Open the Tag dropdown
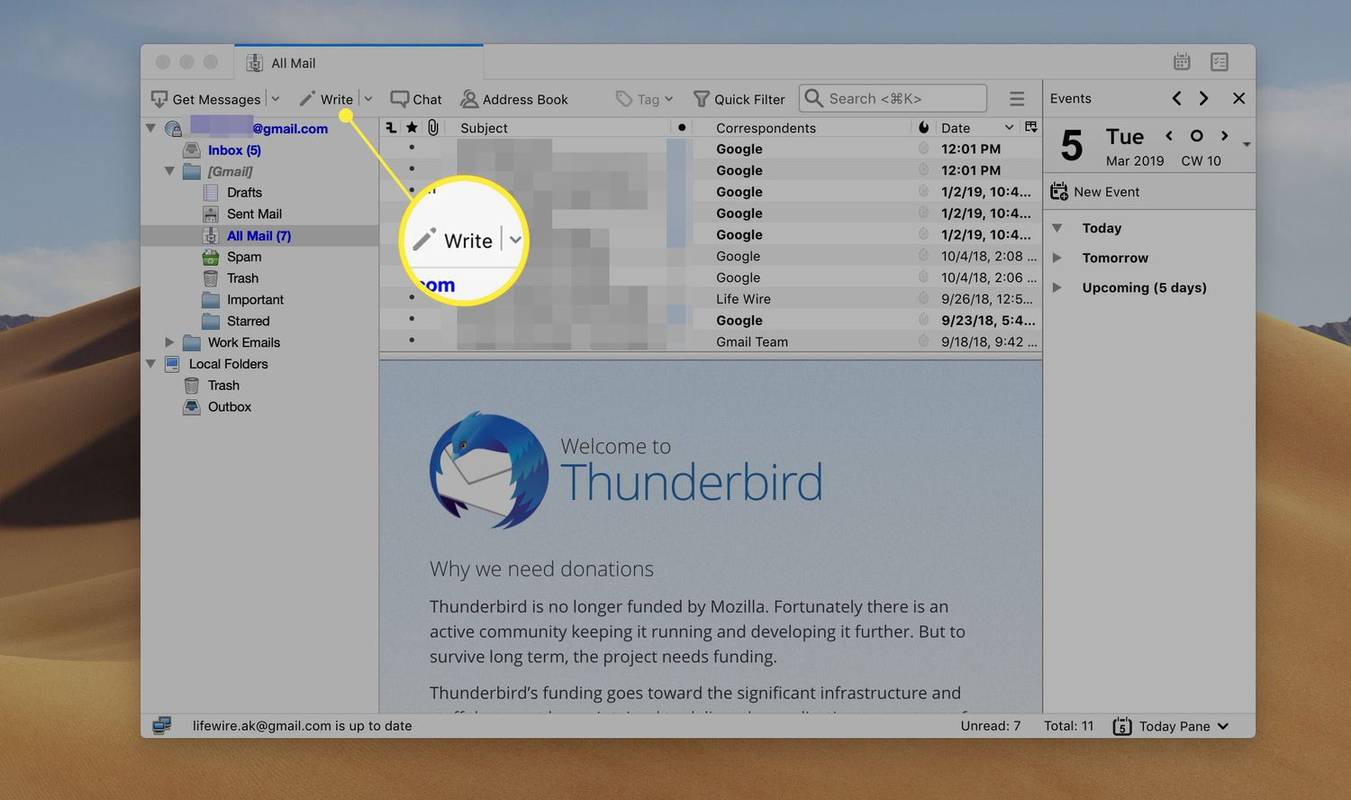This screenshot has width=1351, height=800. click(x=645, y=99)
